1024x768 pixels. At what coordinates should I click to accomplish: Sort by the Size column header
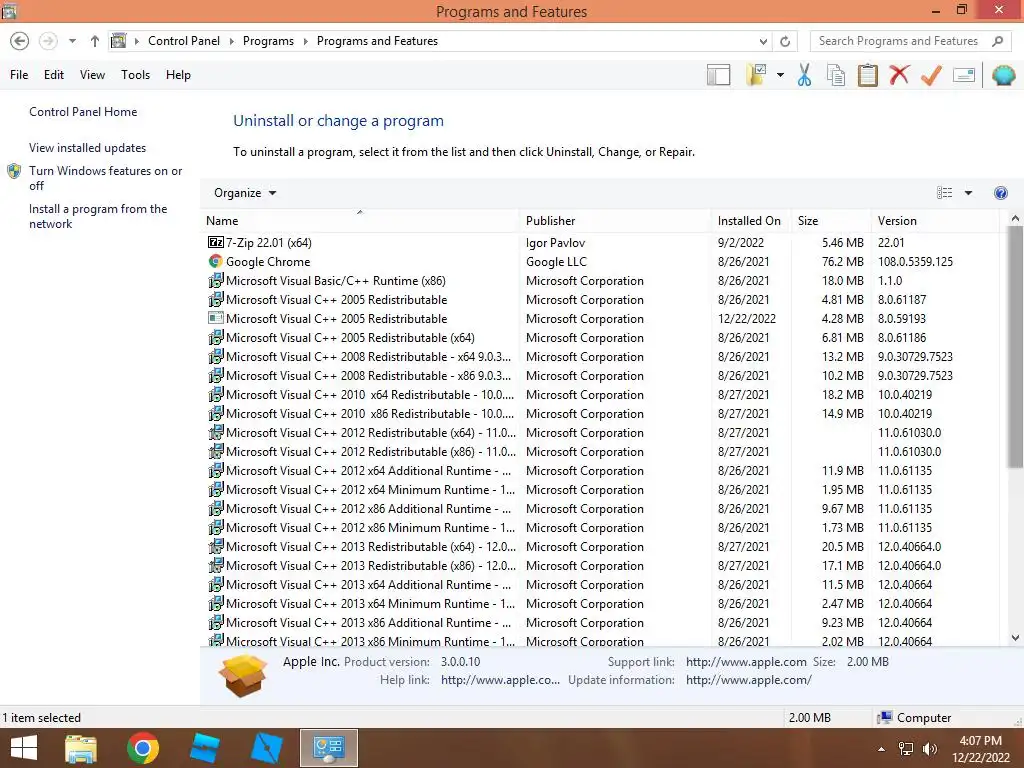pos(831,221)
